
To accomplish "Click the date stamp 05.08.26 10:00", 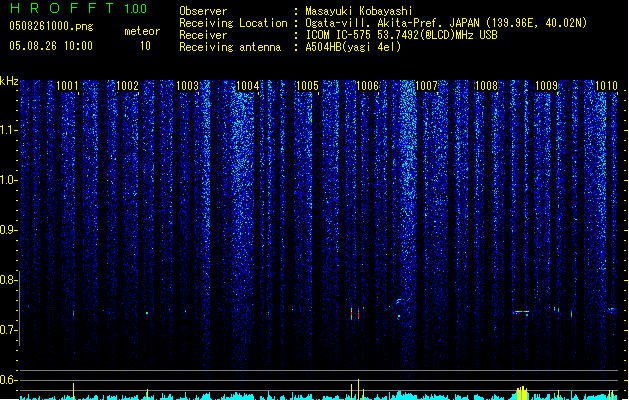I will click(51, 46).
